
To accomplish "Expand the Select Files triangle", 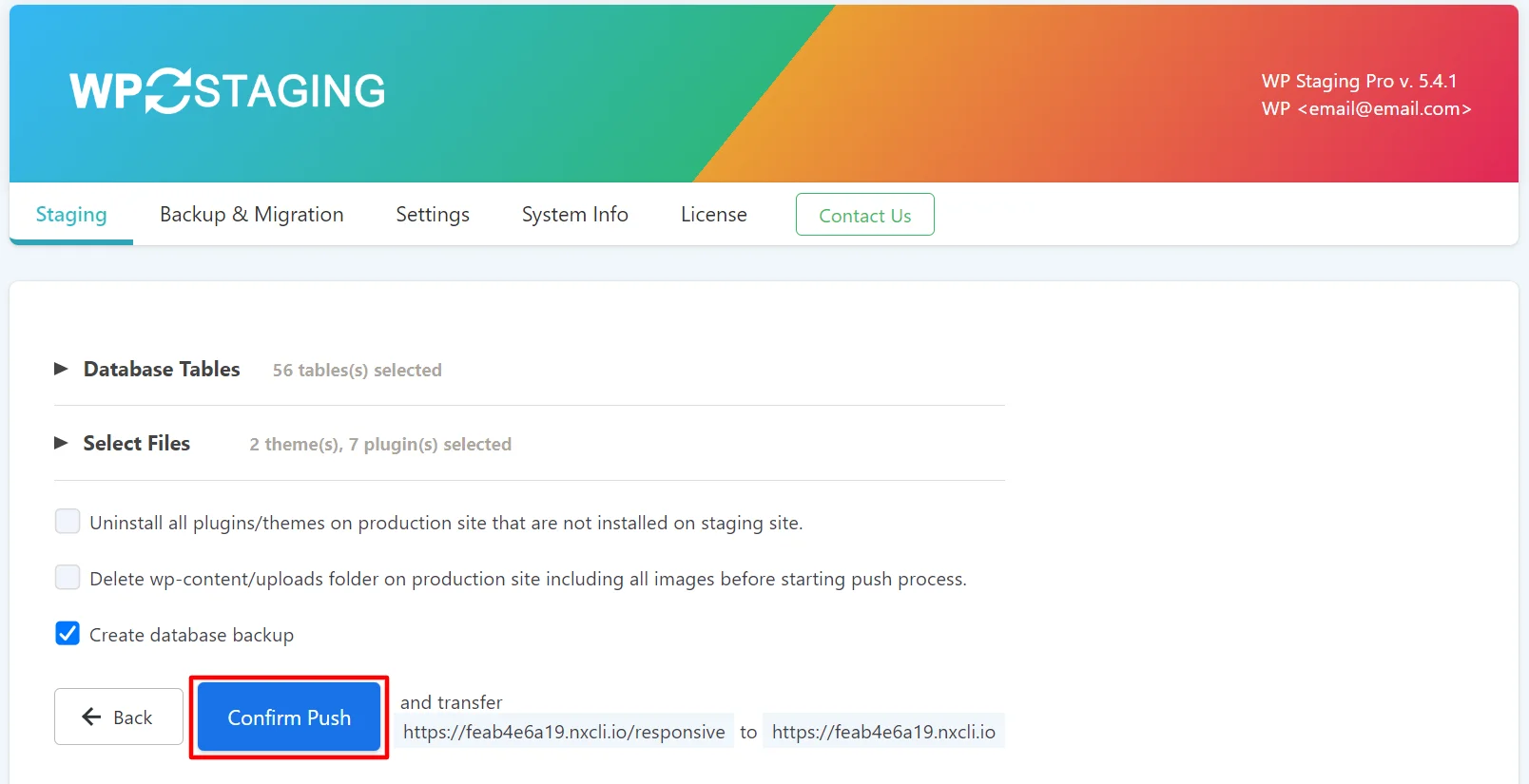I will [x=61, y=443].
